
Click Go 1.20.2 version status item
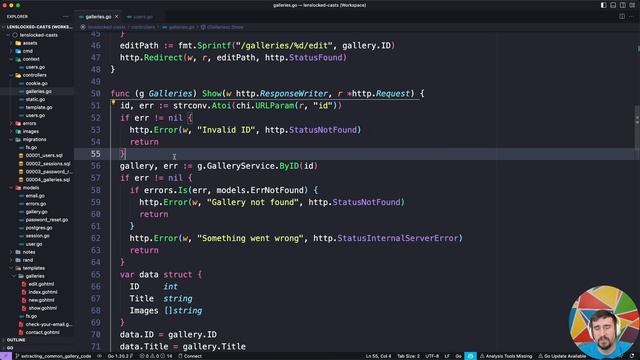(120, 356)
